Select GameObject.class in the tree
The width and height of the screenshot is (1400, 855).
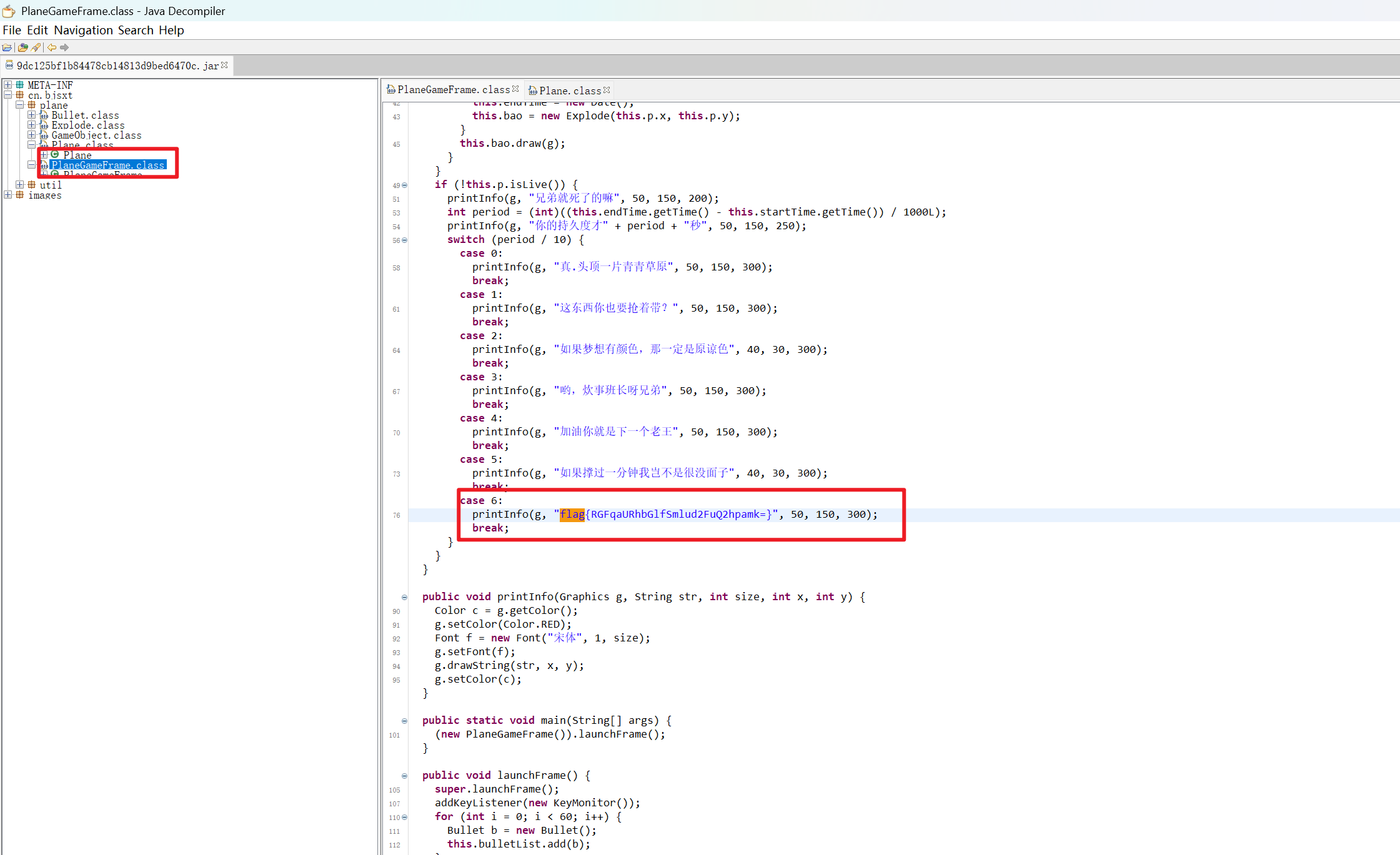coord(96,135)
